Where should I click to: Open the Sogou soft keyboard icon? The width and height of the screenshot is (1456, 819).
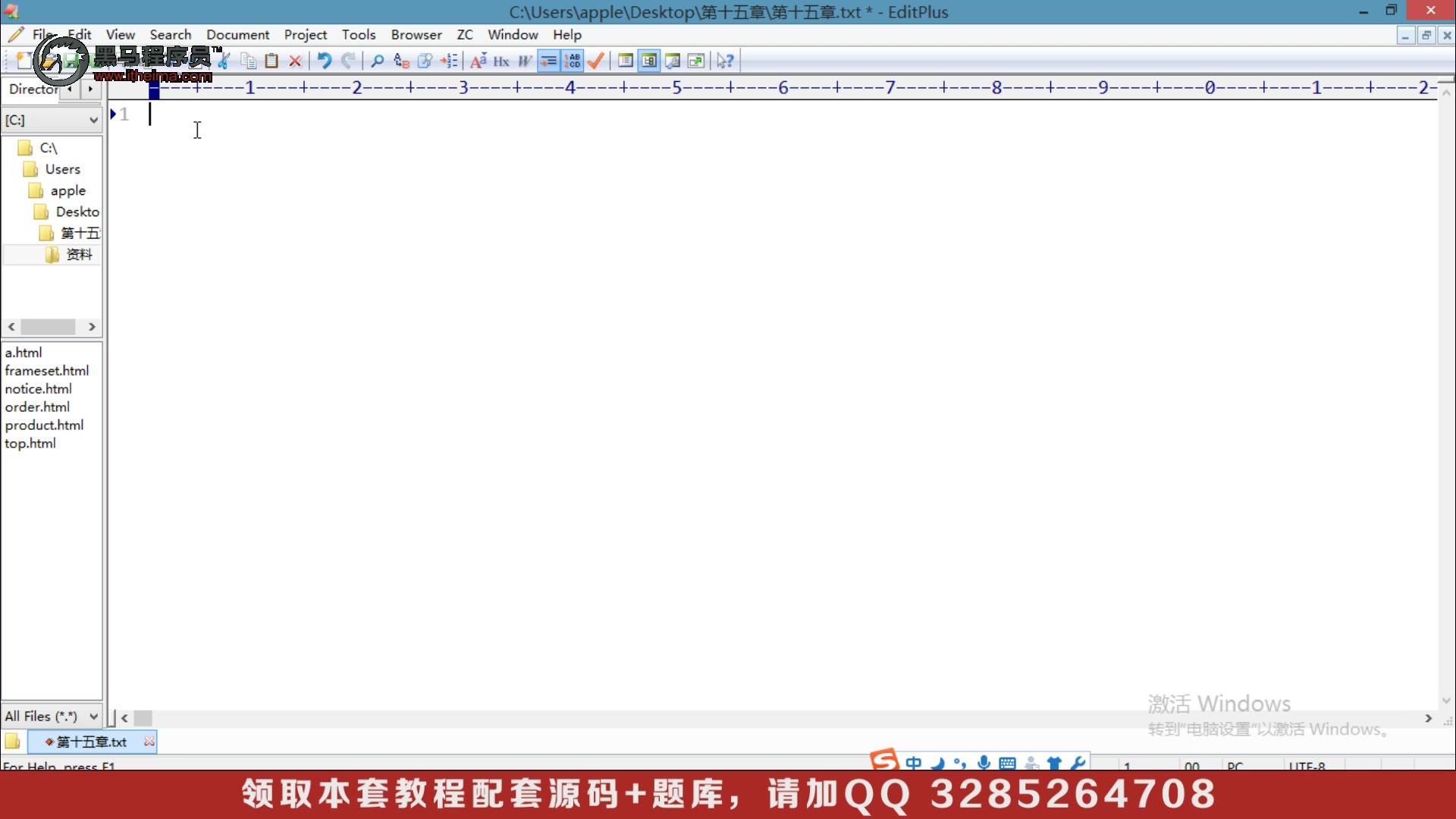(x=1007, y=763)
